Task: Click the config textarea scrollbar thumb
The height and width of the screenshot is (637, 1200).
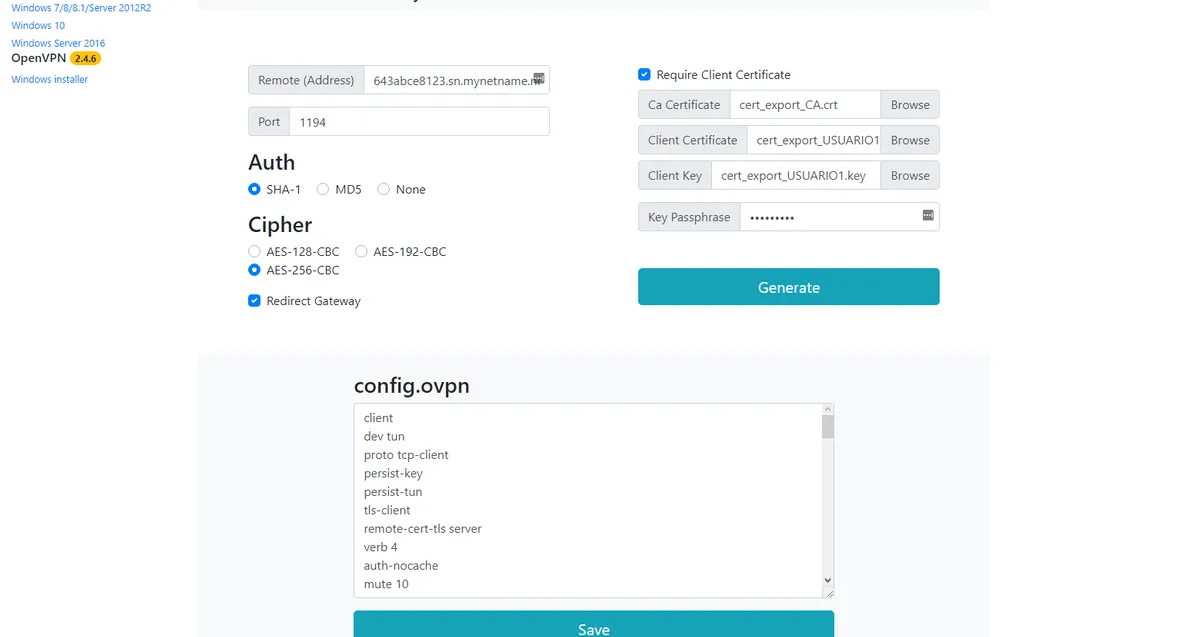Action: [827, 427]
